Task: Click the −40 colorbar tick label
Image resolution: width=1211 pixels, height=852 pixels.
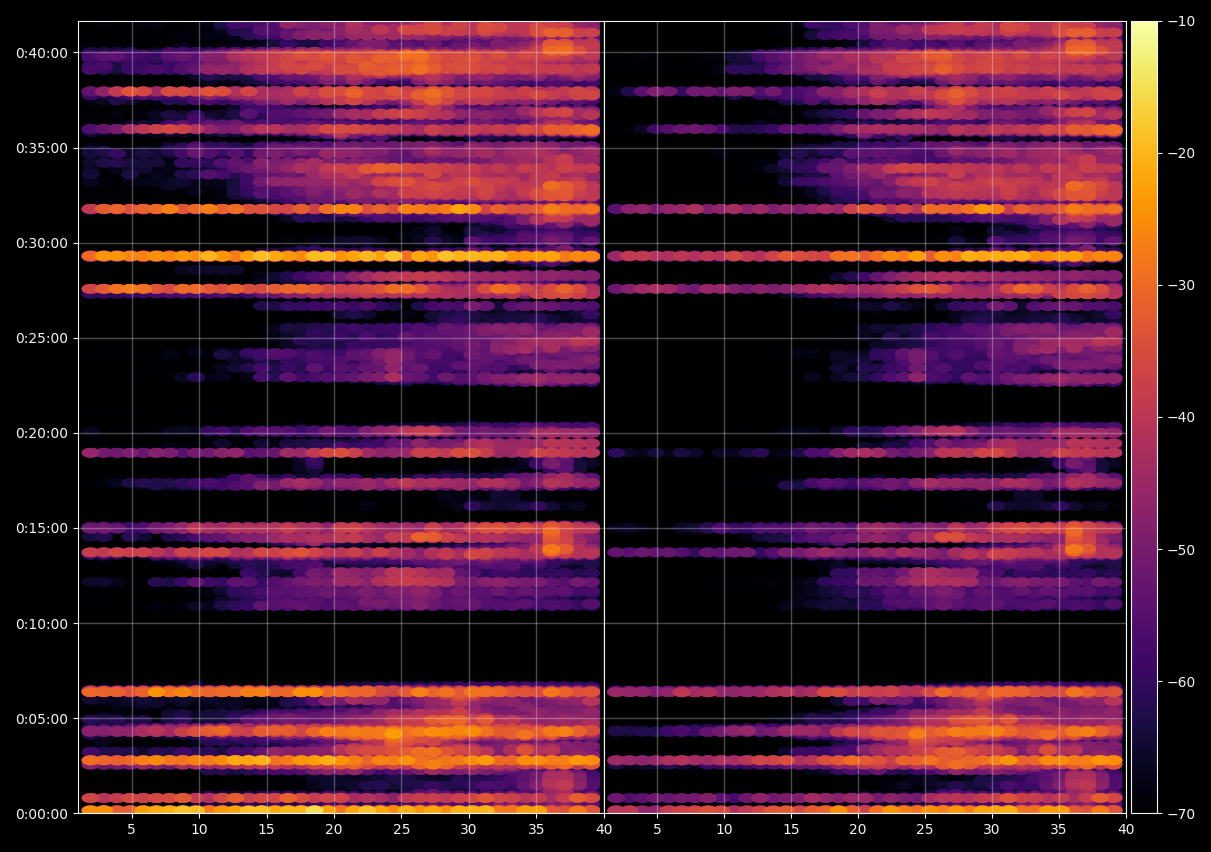Action: click(x=1180, y=417)
